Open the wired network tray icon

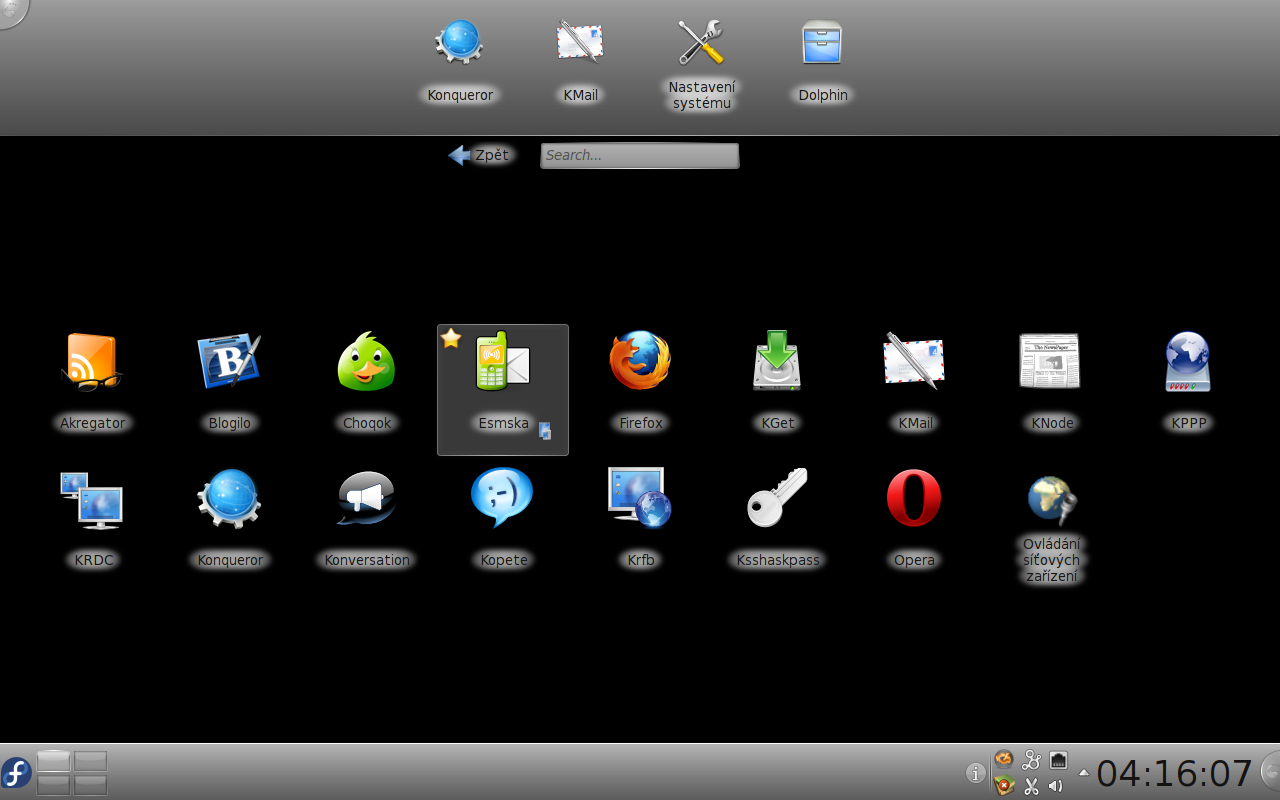coord(1058,759)
